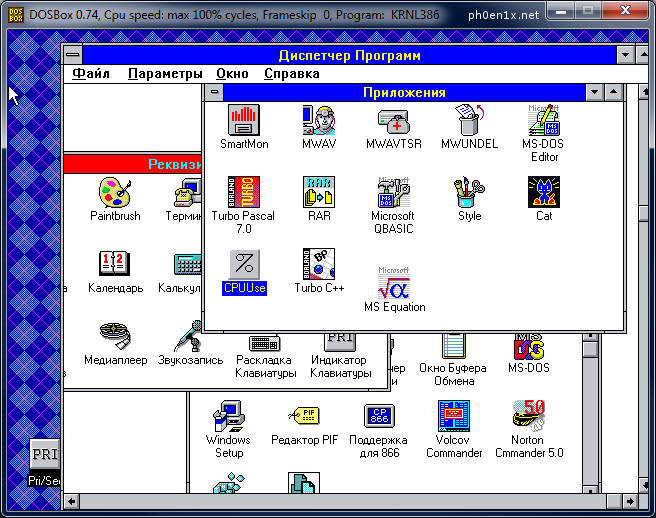Open the Файл menu

click(91, 74)
